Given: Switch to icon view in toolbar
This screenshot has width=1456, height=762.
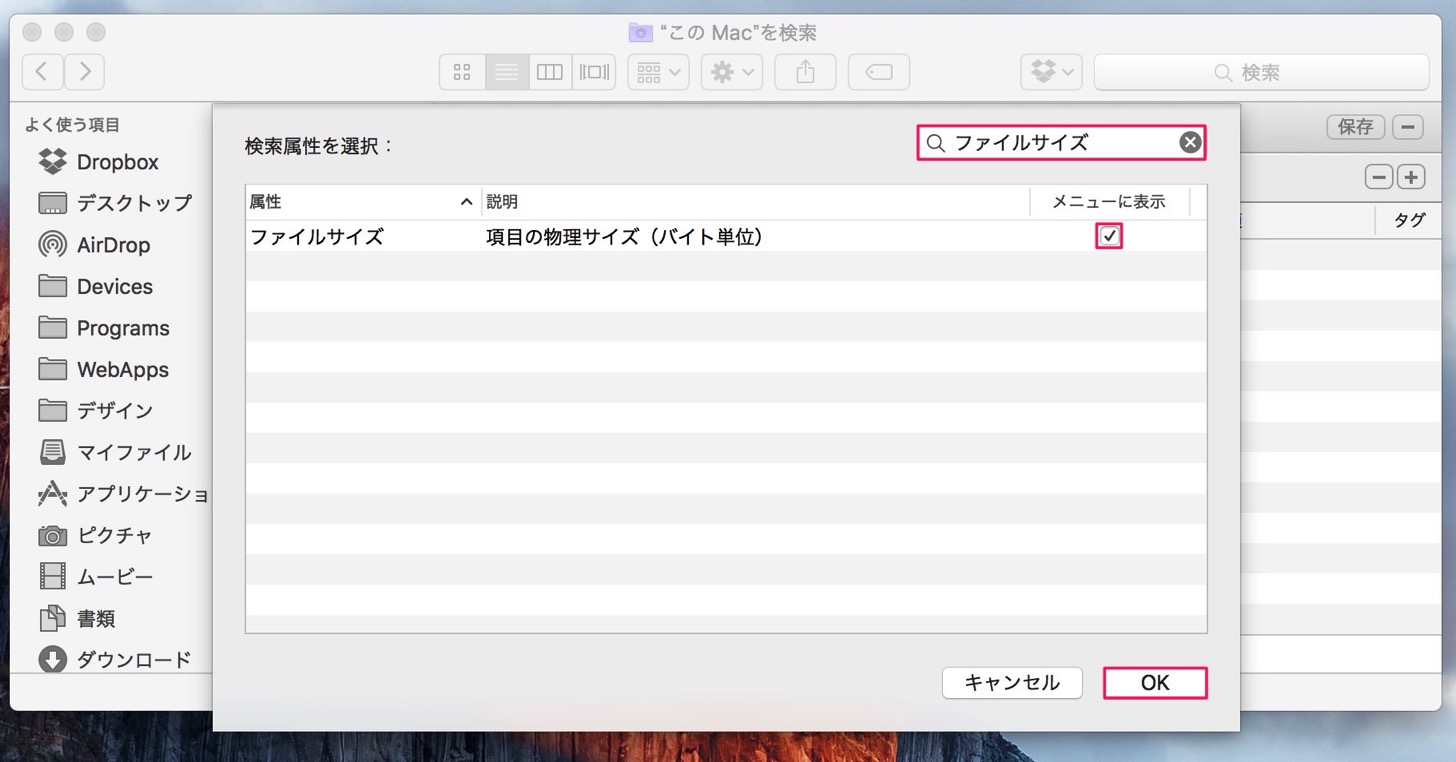Looking at the screenshot, I should (x=462, y=72).
